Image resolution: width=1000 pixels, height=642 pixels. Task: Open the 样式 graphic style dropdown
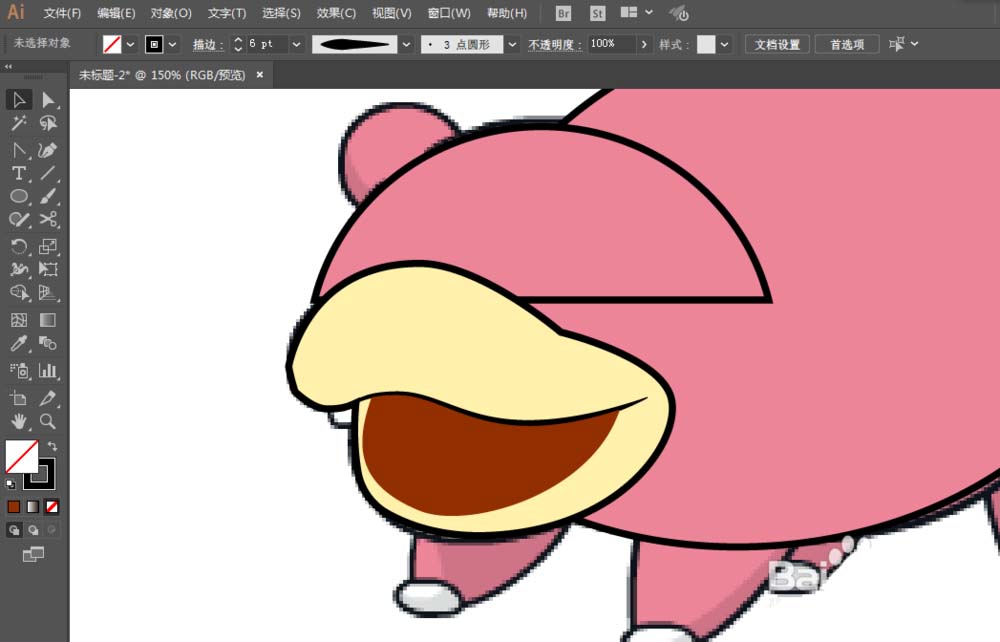[724, 44]
